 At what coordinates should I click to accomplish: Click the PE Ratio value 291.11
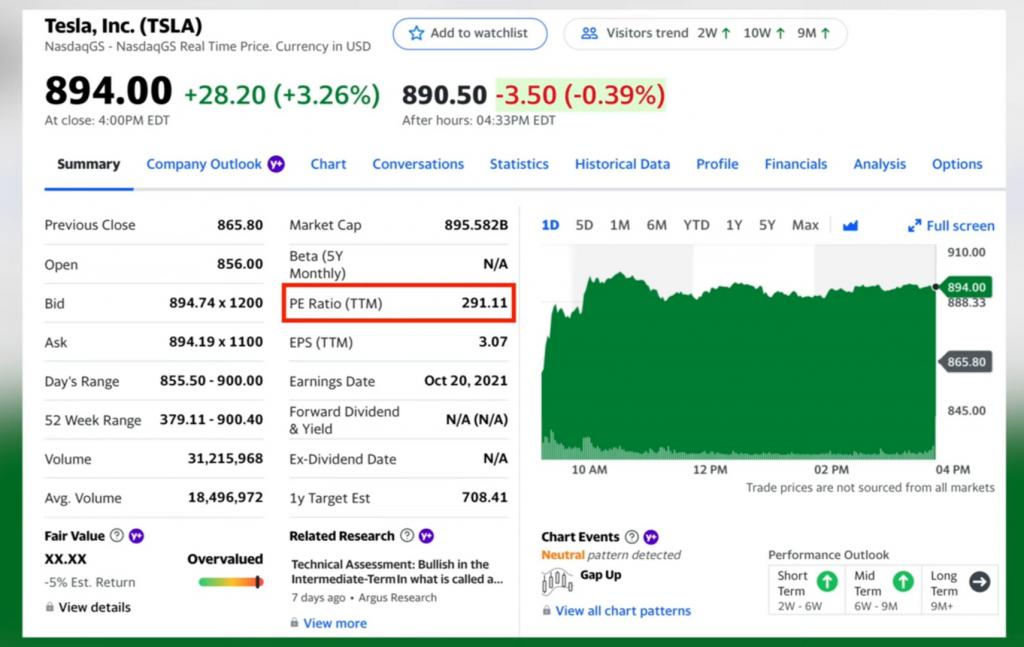click(x=484, y=303)
